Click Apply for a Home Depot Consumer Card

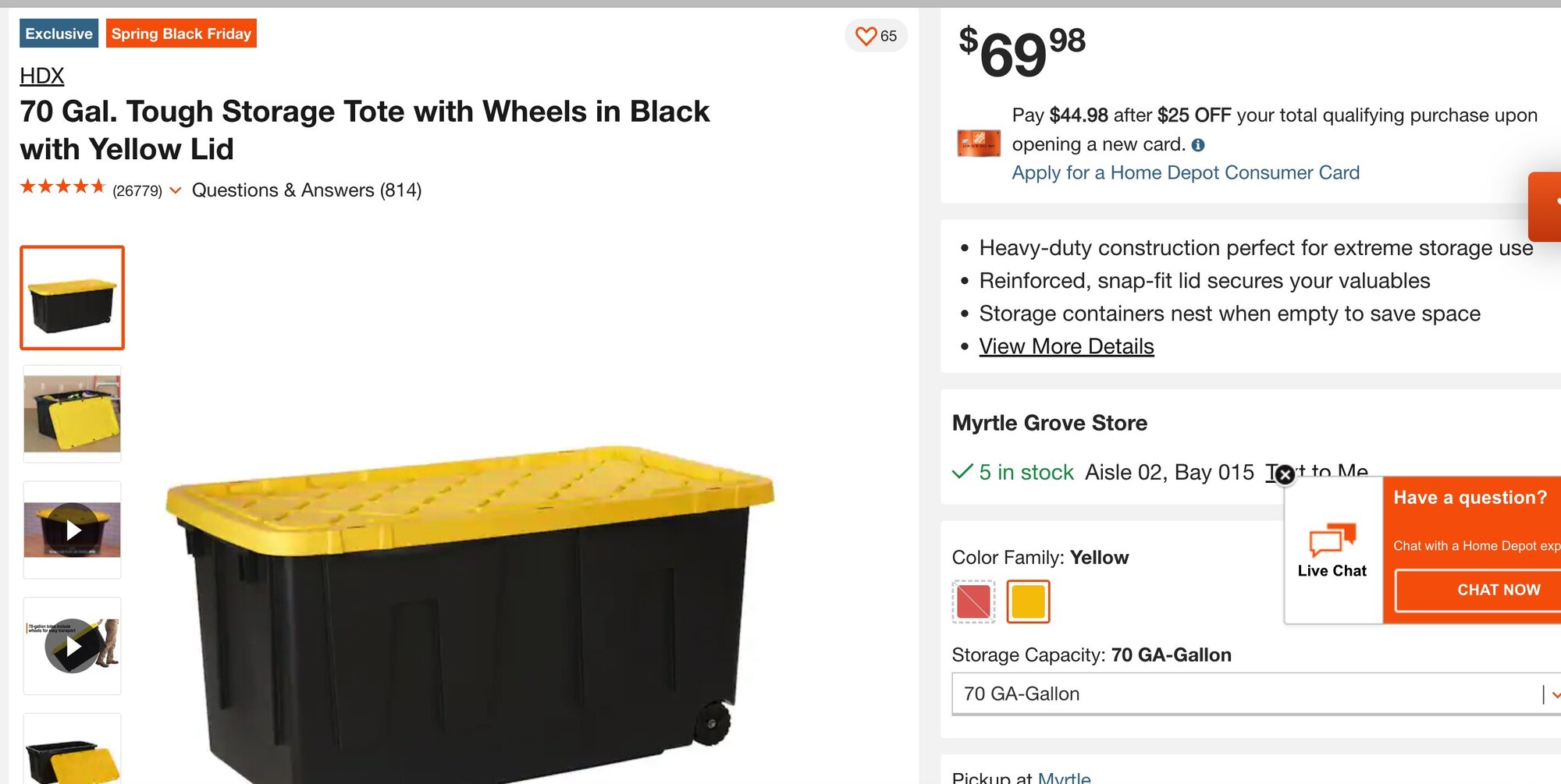[1185, 172]
